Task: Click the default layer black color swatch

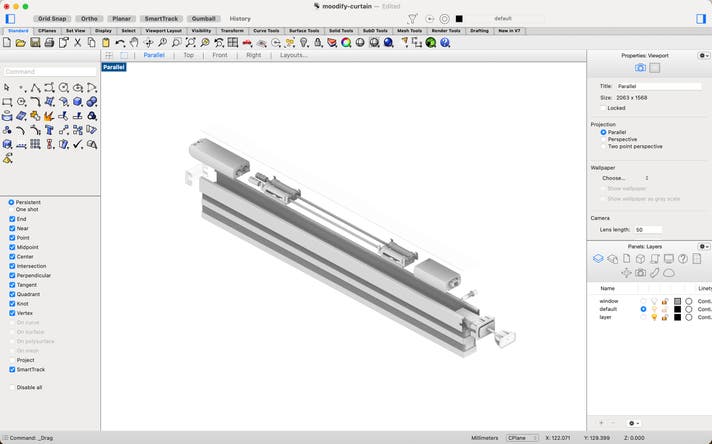Action: 677,309
